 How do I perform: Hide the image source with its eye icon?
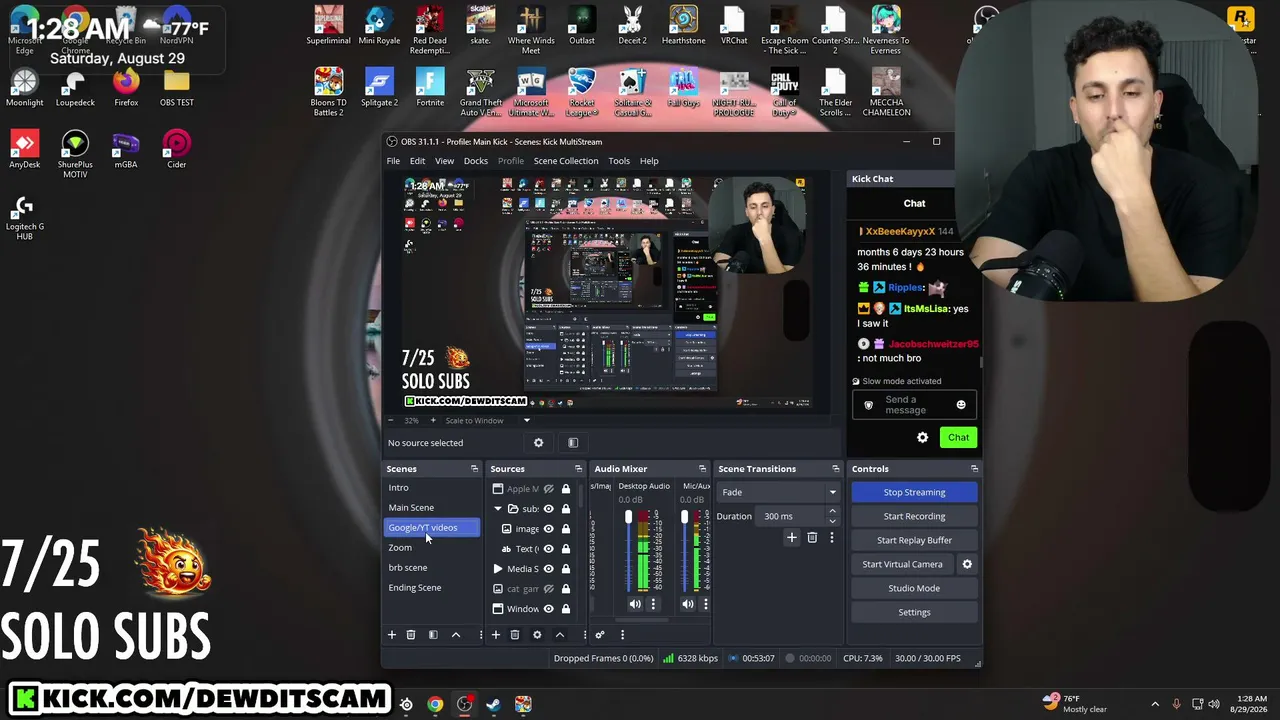(x=548, y=529)
